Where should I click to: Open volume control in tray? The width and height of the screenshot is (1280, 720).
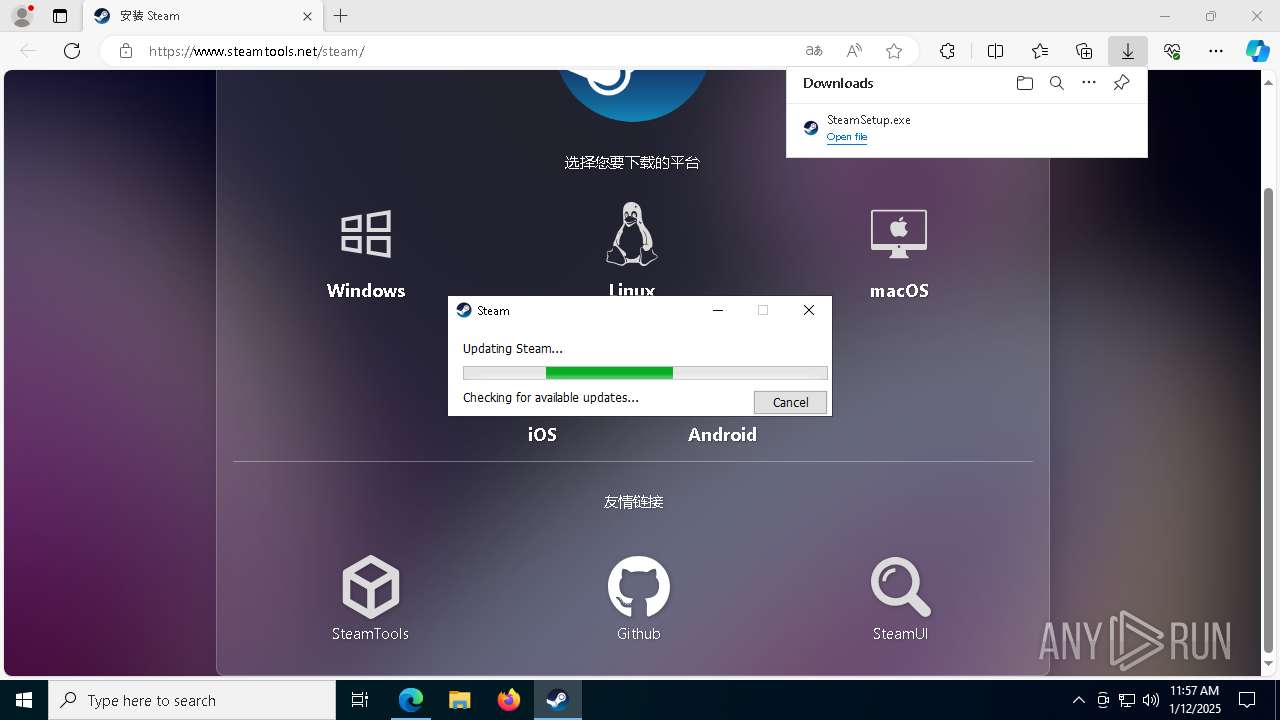1151,700
